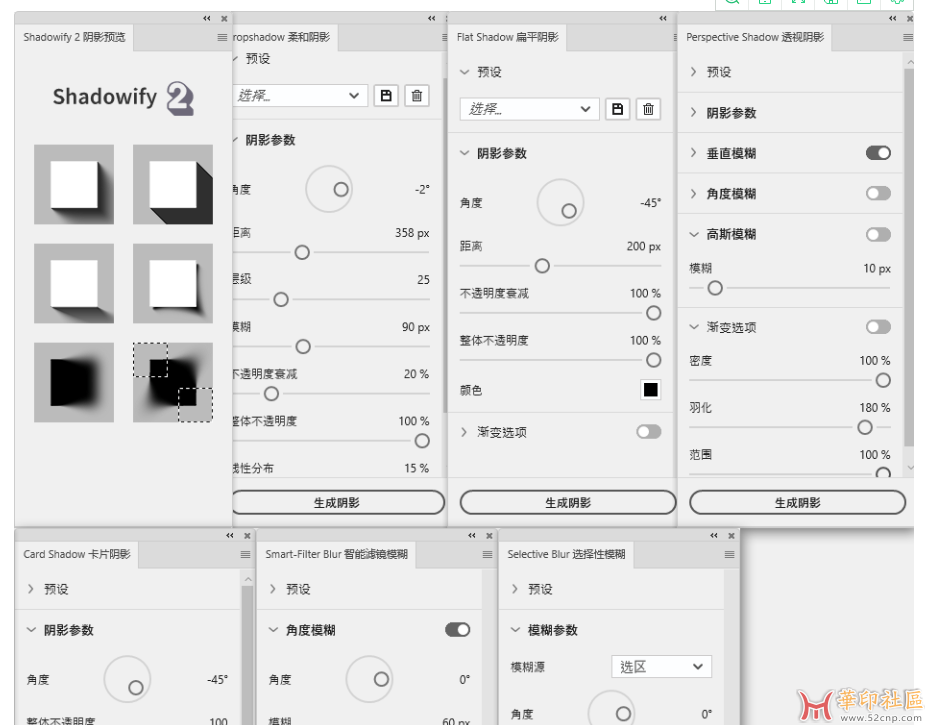This screenshot has height=725, width=926.
Task: Select the Flat Shadow 扁平阴影 tab
Action: click(507, 37)
